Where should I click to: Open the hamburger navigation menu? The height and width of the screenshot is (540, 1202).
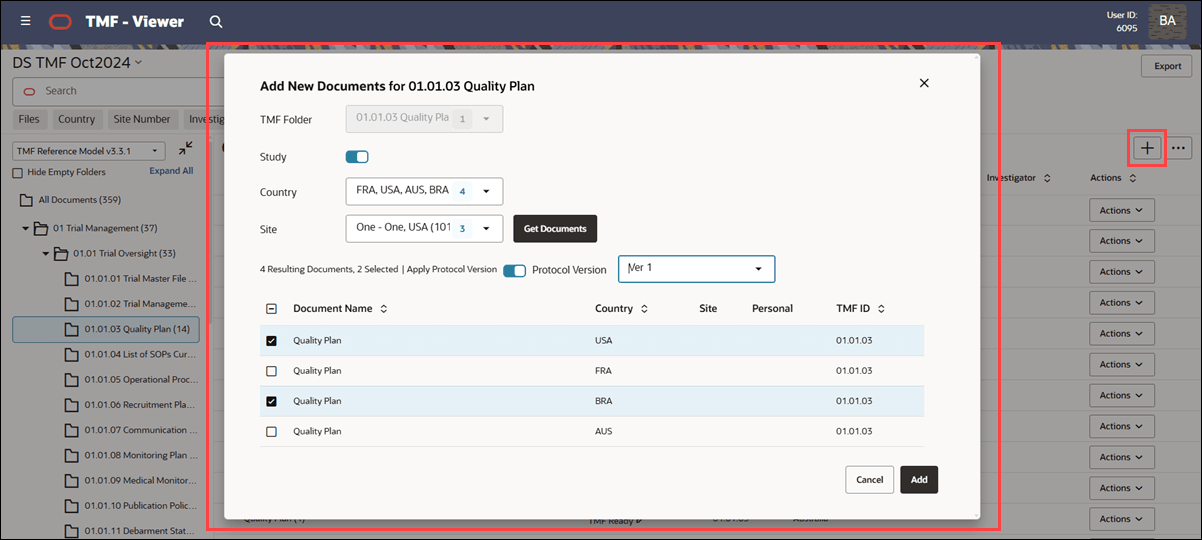(25, 21)
